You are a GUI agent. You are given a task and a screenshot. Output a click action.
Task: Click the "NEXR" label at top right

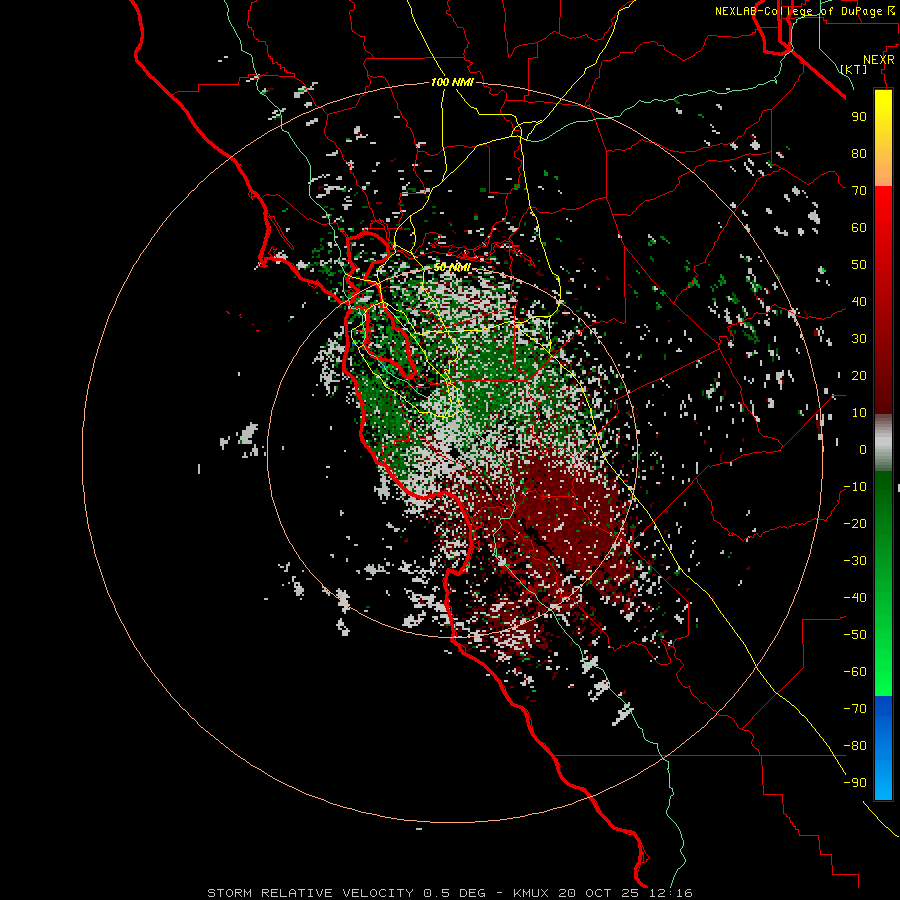(x=879, y=60)
